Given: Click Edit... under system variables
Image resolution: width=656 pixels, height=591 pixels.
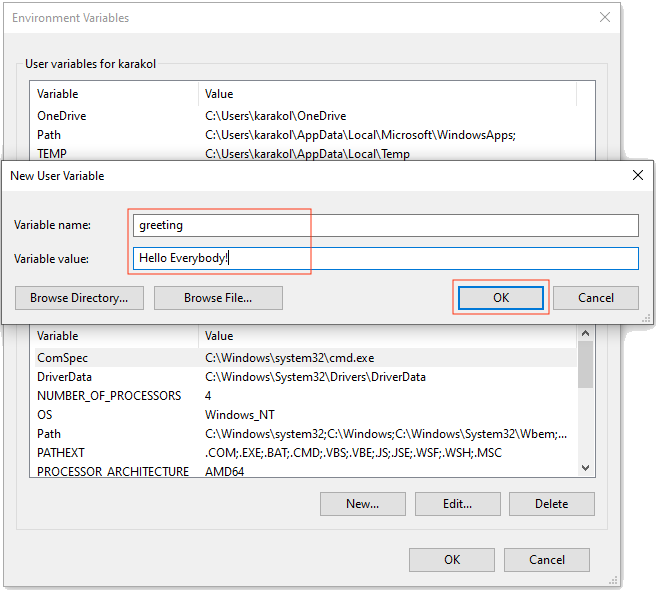Looking at the screenshot, I should click(458, 504).
